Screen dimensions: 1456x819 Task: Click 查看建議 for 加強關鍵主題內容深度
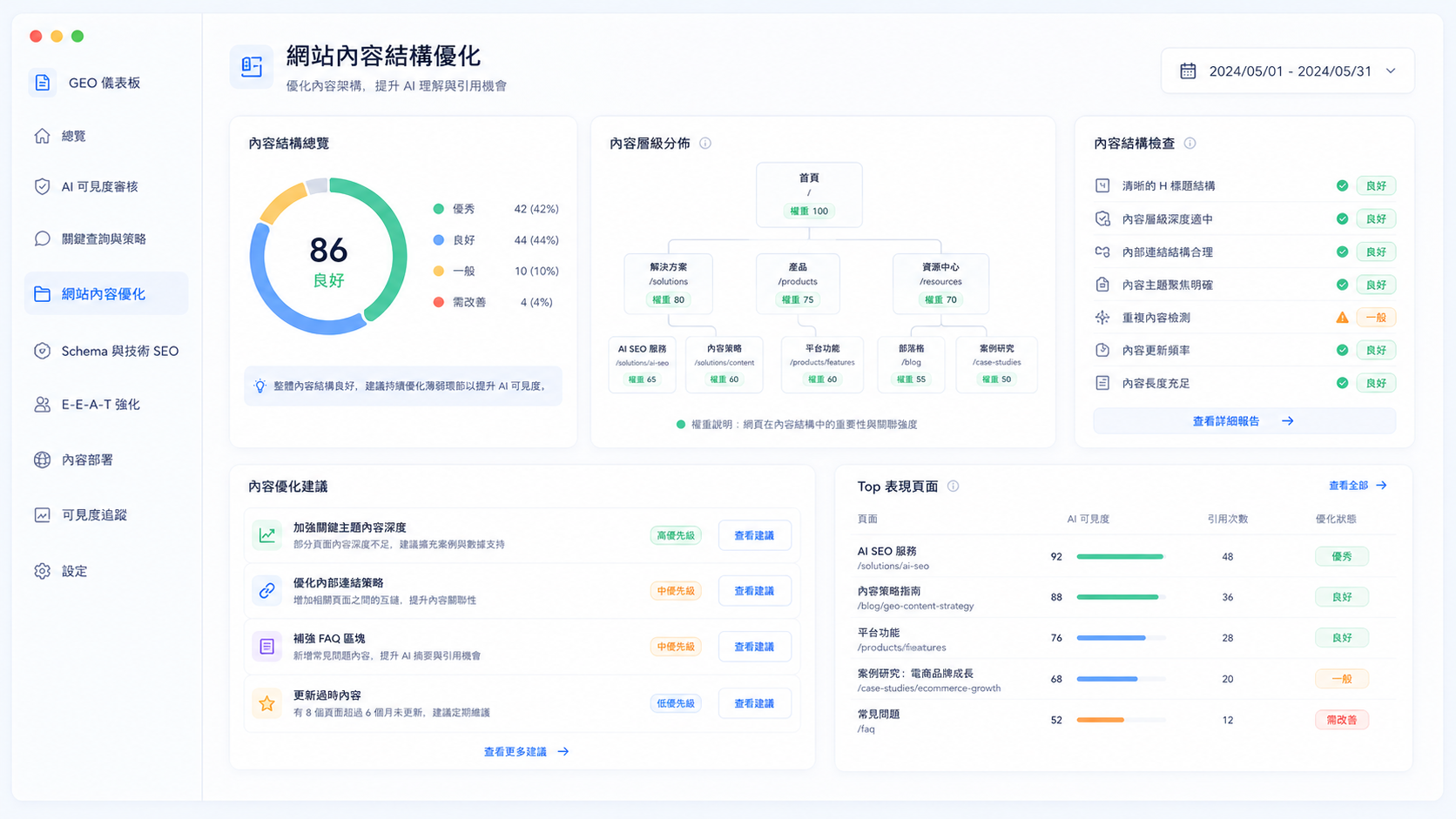coord(754,535)
